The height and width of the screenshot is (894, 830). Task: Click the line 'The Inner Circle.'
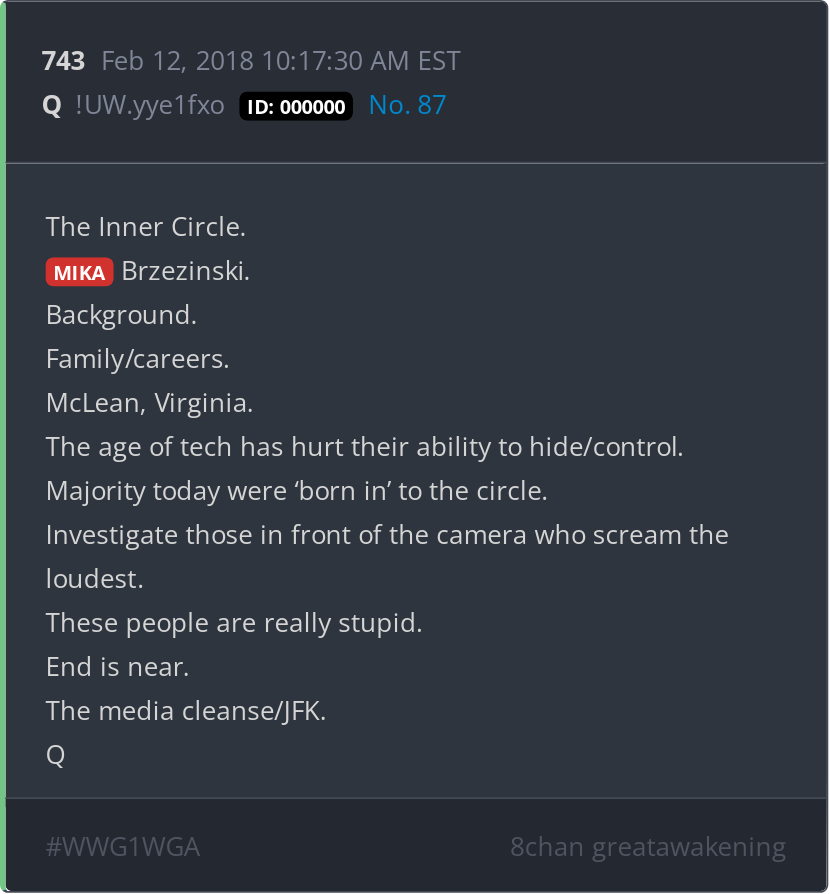pyautogui.click(x=146, y=227)
